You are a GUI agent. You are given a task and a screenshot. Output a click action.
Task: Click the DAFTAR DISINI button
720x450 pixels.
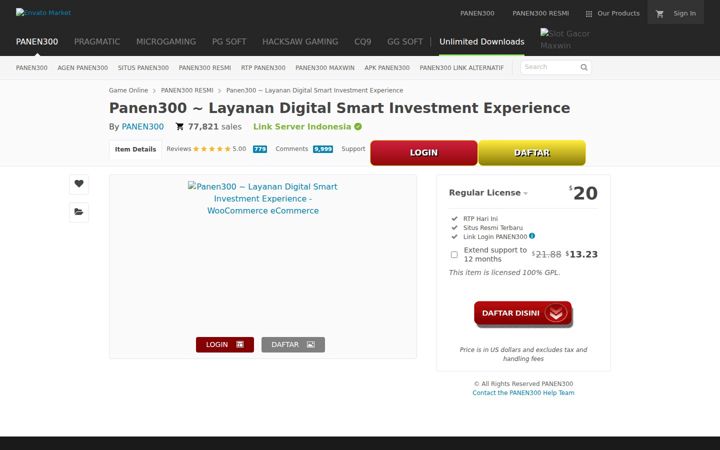click(523, 314)
